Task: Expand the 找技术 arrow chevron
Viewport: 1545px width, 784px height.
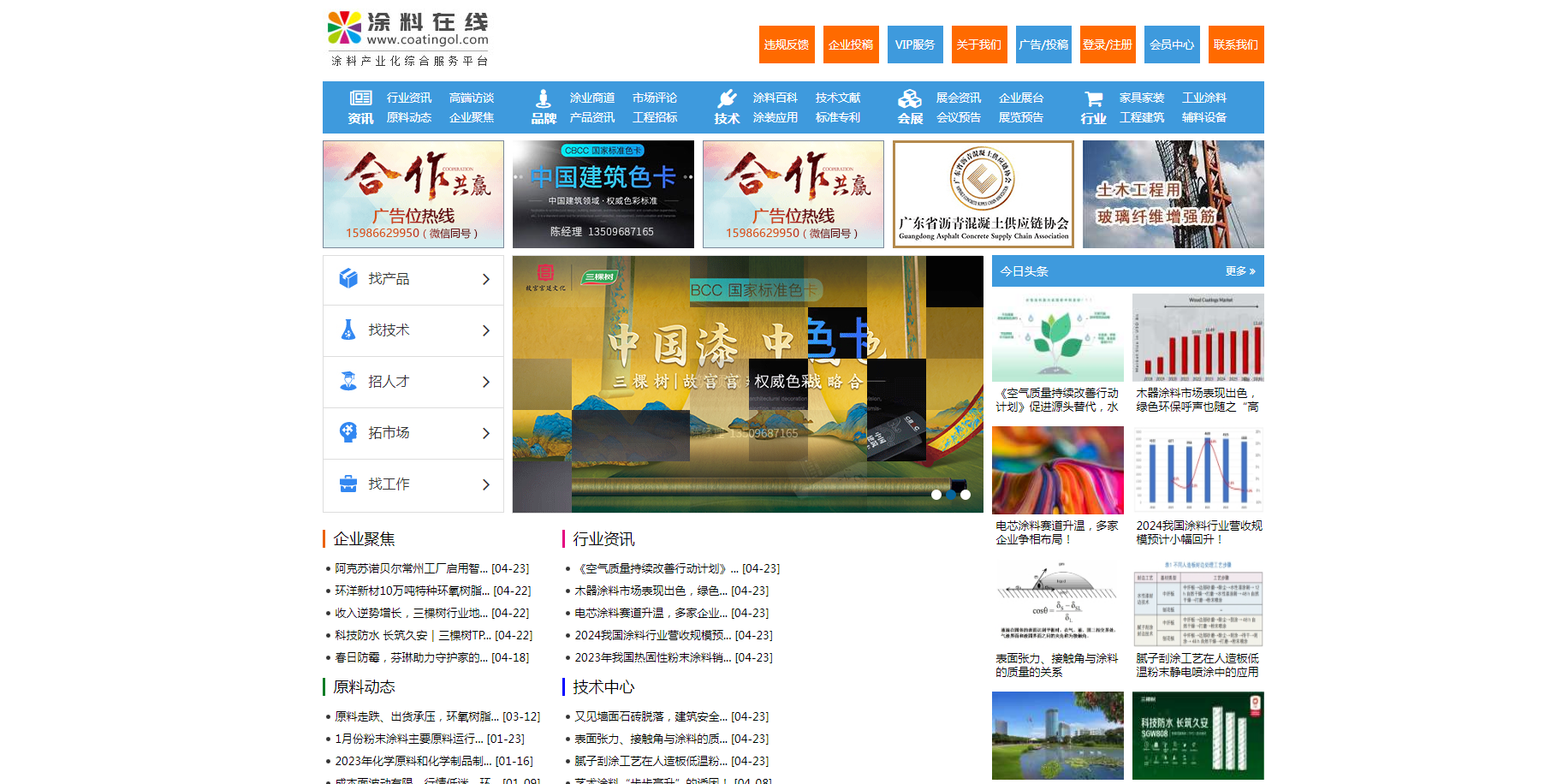Action: [x=485, y=330]
